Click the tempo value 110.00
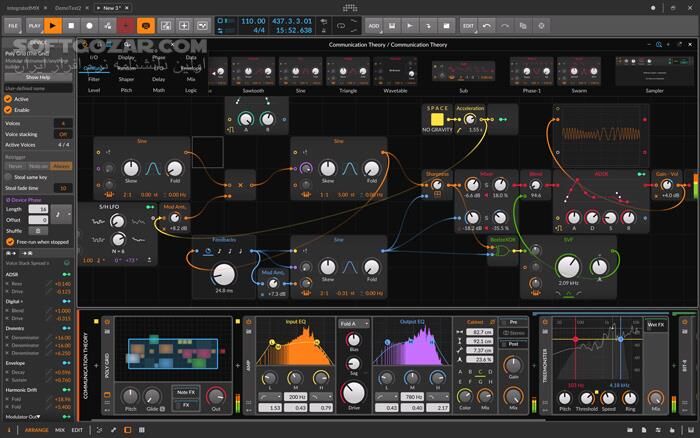Image resolution: width=700 pixels, height=438 pixels. pyautogui.click(x=253, y=21)
